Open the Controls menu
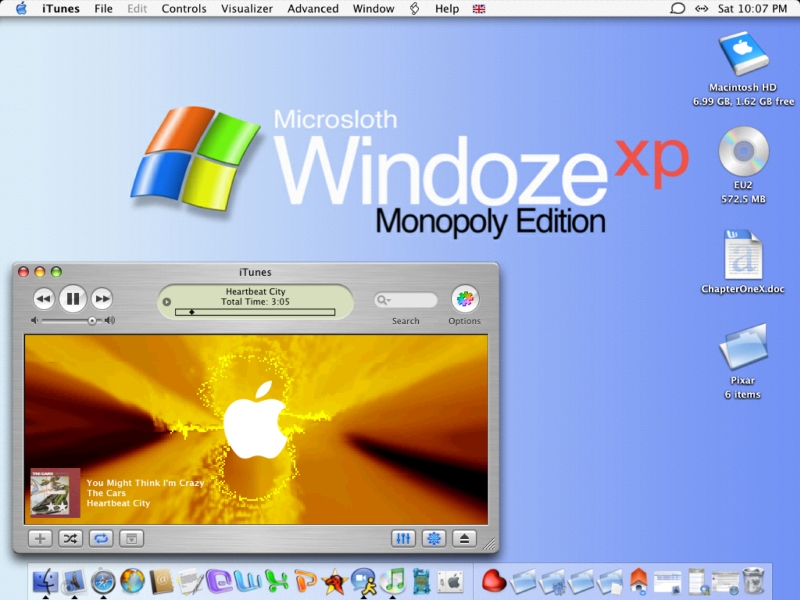This screenshot has width=800, height=600. (184, 8)
